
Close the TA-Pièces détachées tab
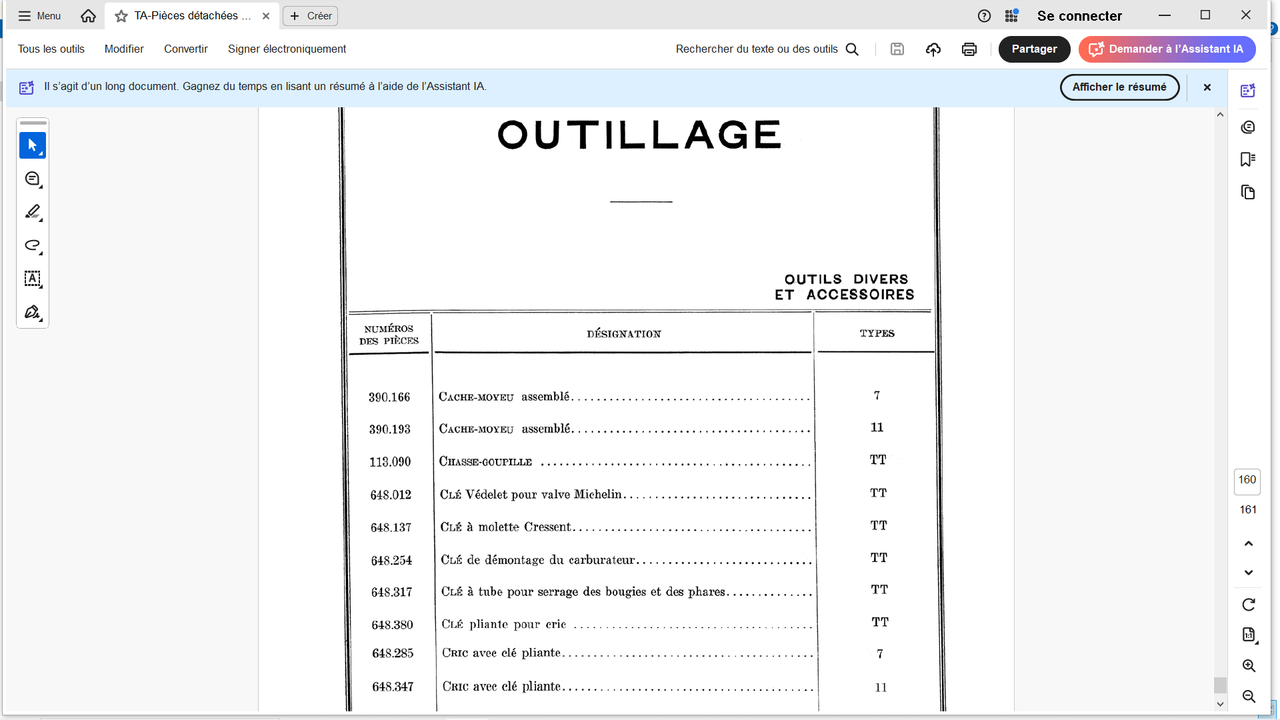point(265,16)
